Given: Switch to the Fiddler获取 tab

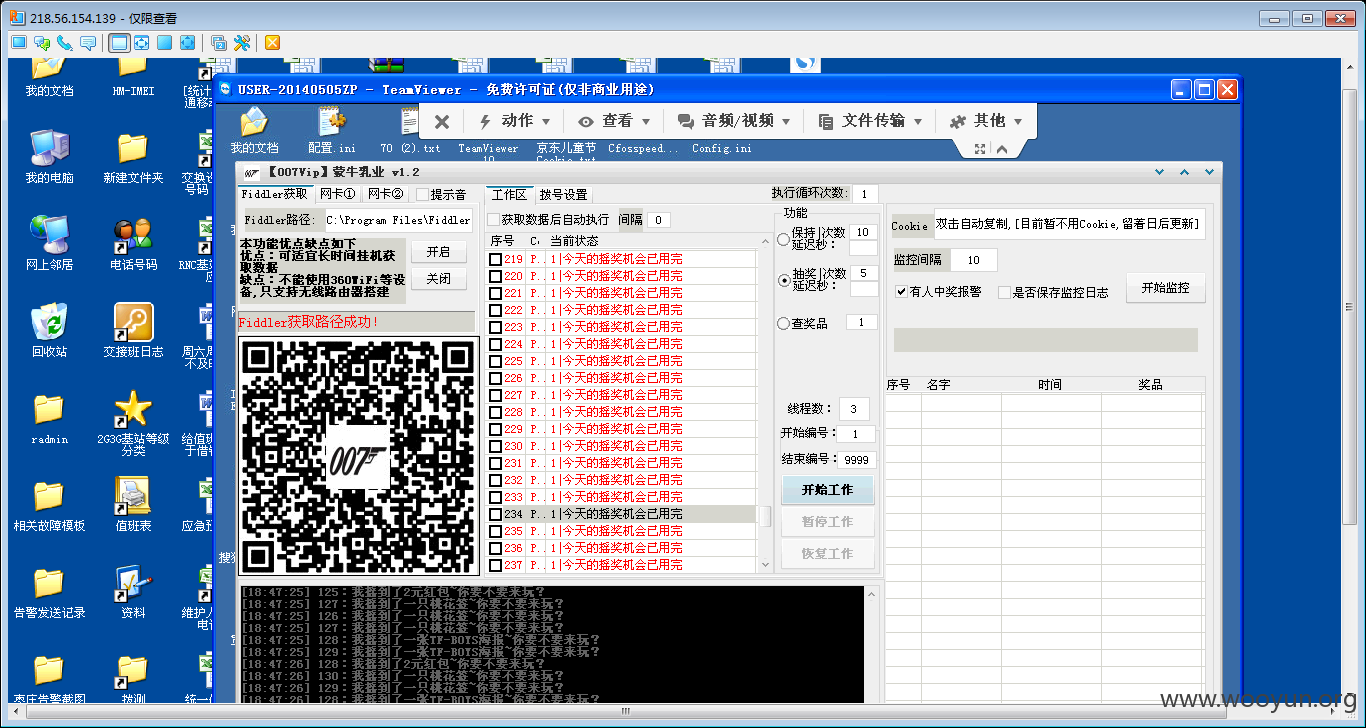Looking at the screenshot, I should 275,194.
